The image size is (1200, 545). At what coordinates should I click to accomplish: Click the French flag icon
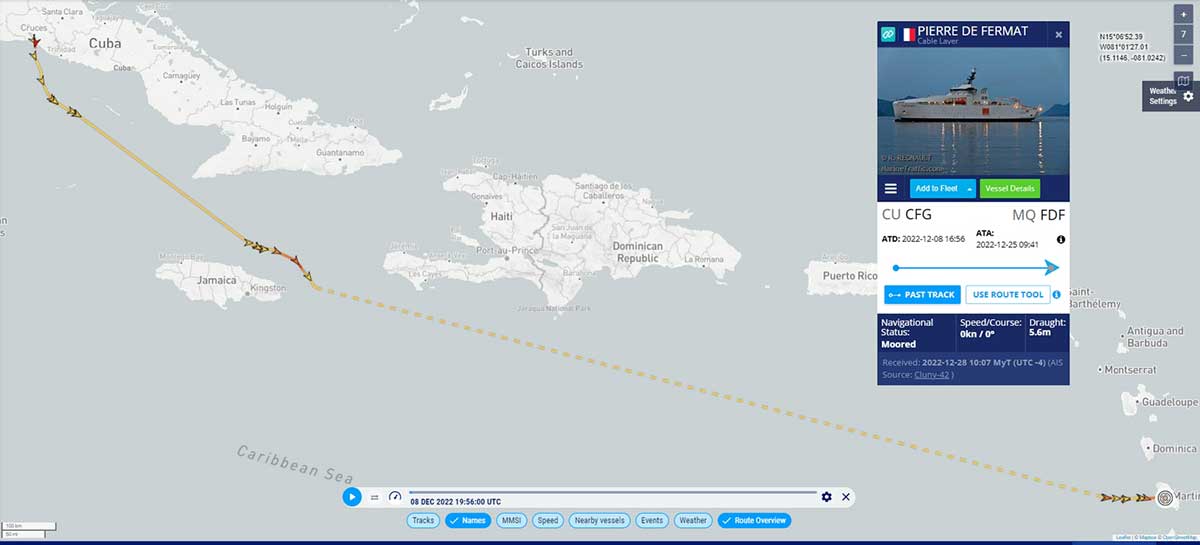pos(909,34)
